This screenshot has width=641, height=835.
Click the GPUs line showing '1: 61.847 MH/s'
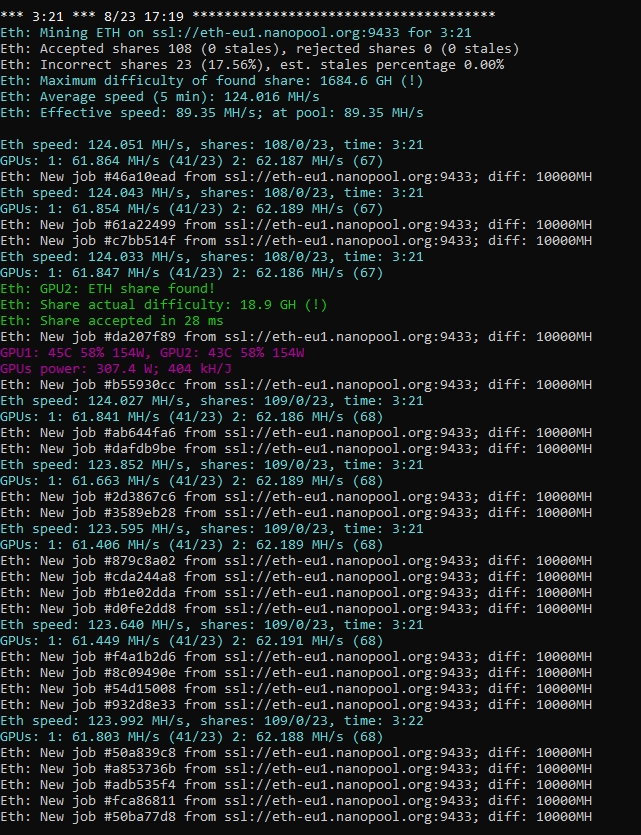click(192, 272)
